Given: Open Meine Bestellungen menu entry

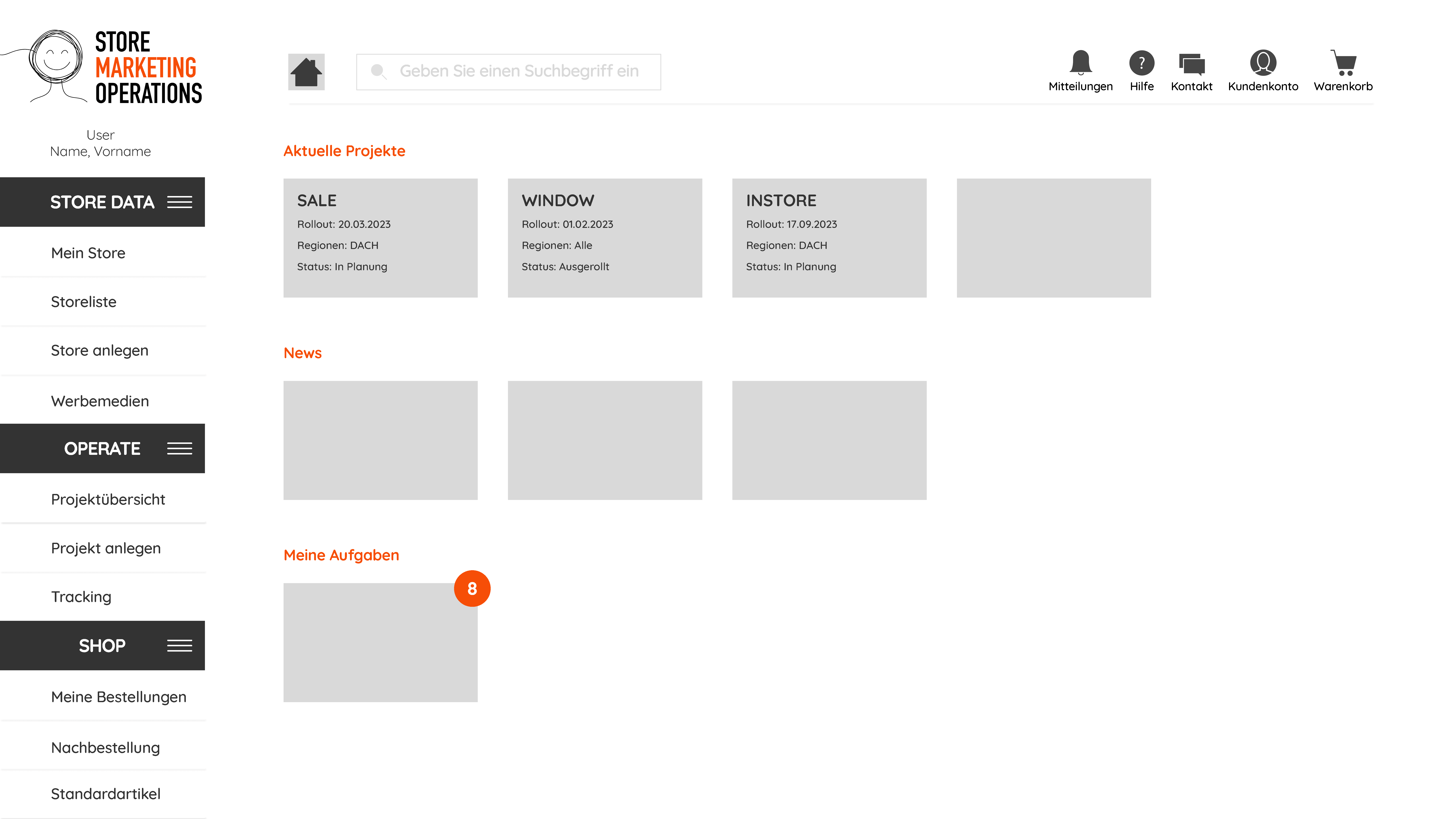Looking at the screenshot, I should pyautogui.click(x=102, y=696).
